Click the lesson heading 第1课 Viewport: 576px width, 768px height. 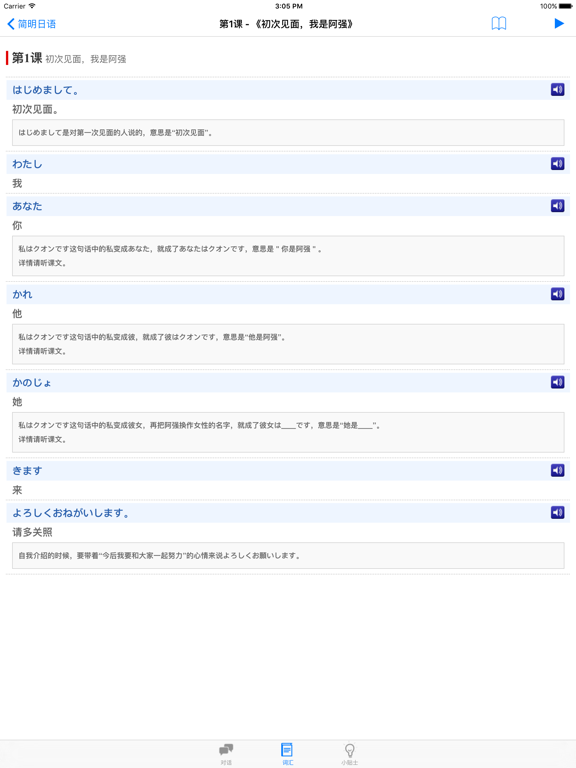click(x=27, y=58)
